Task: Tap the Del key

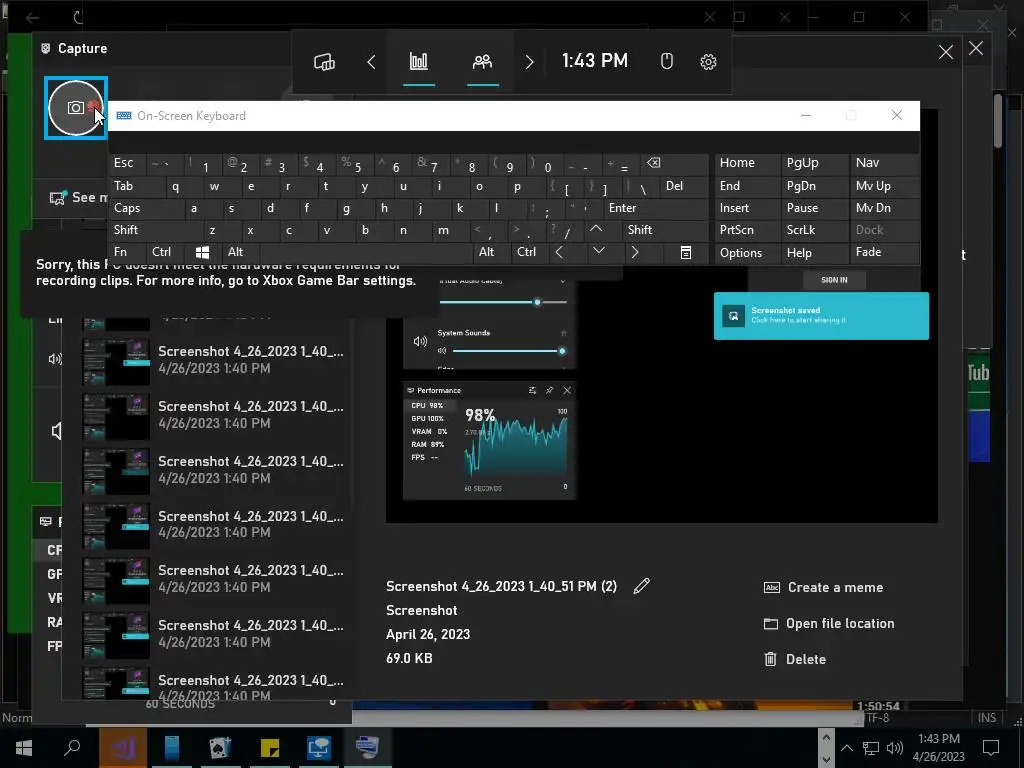Action: [x=684, y=186]
